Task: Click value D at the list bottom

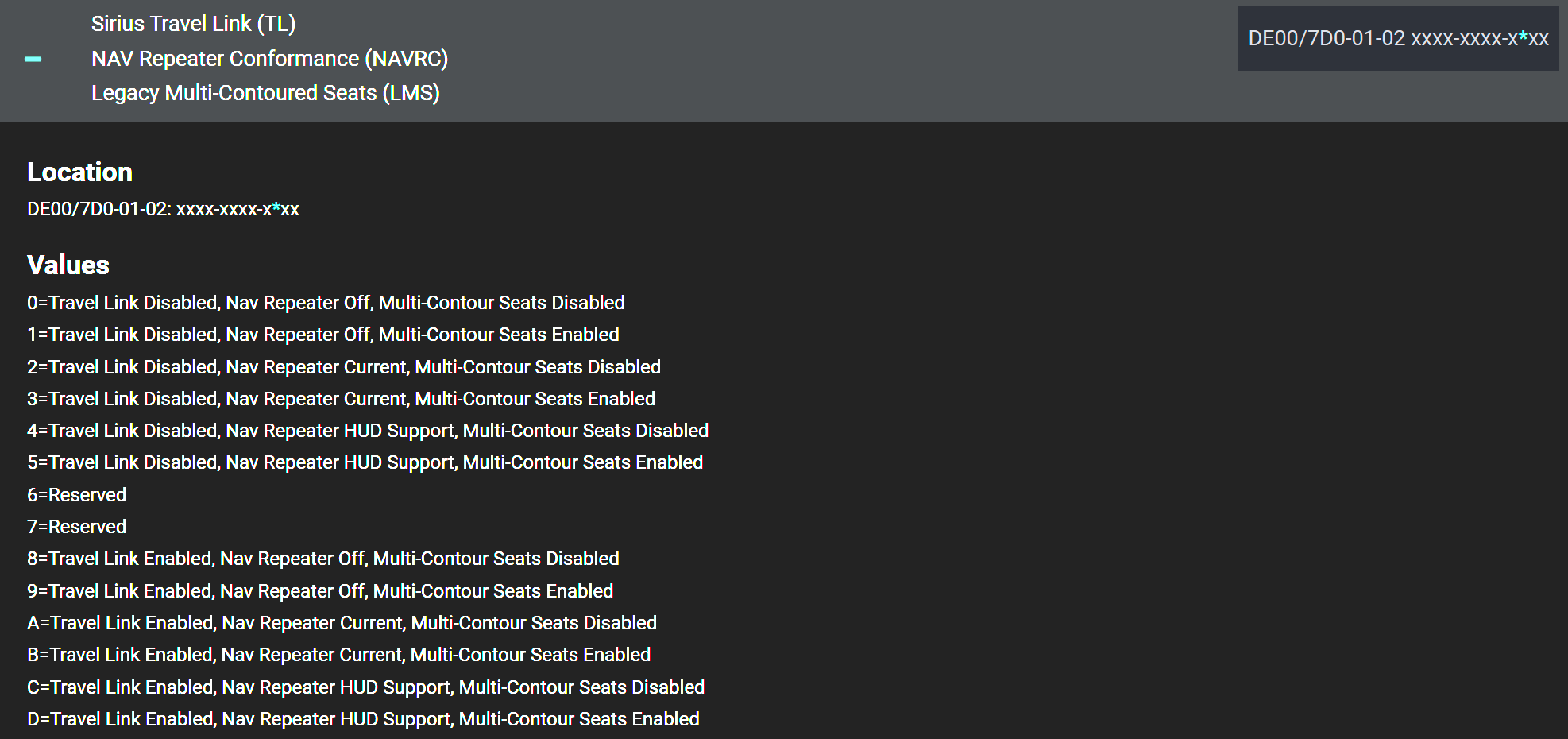Action: coord(363,719)
